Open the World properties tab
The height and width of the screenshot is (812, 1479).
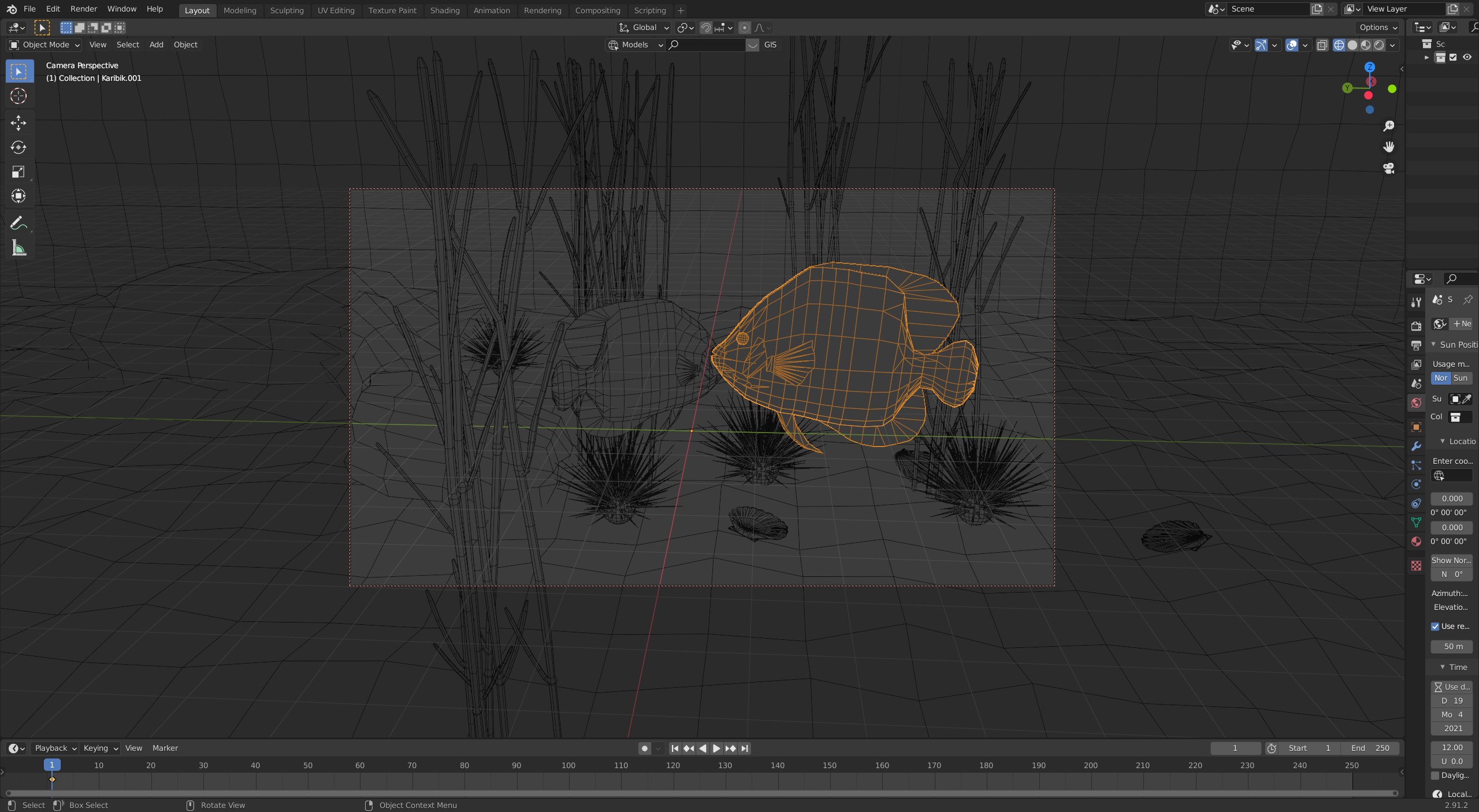click(x=1416, y=403)
